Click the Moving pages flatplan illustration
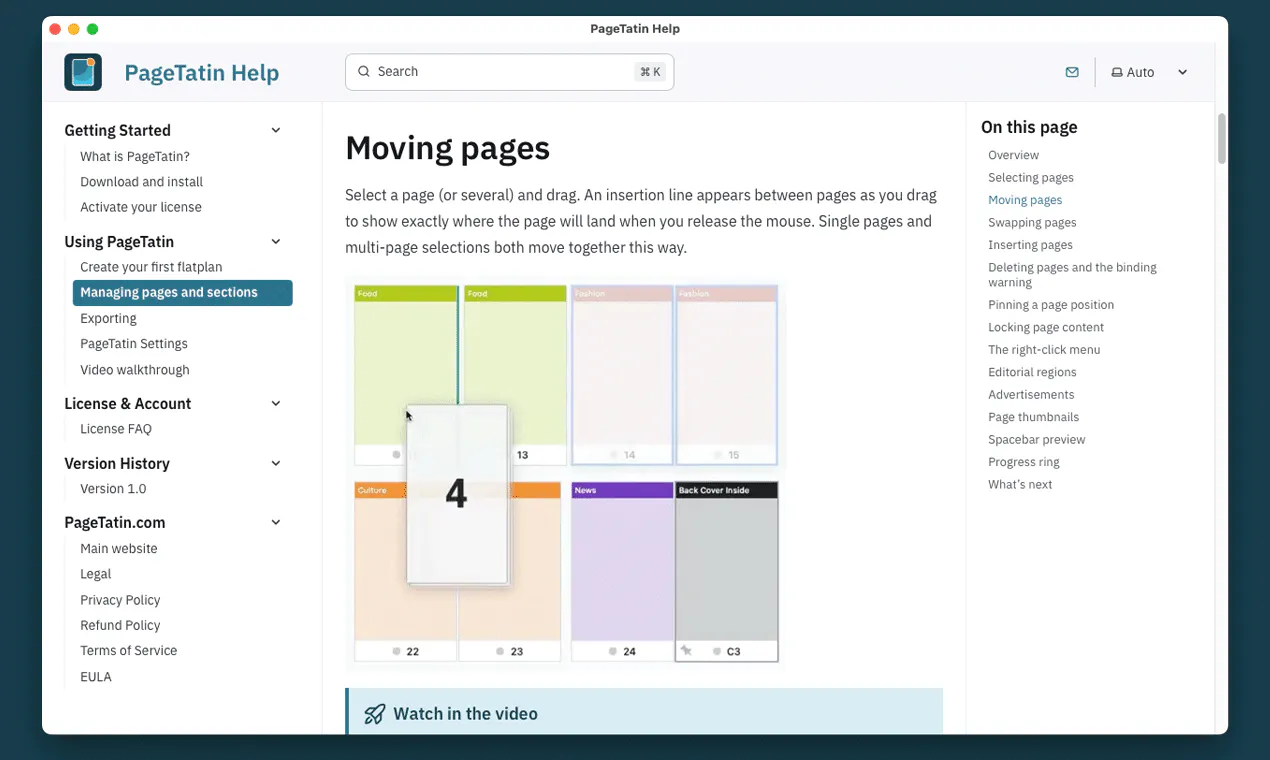 (566, 475)
